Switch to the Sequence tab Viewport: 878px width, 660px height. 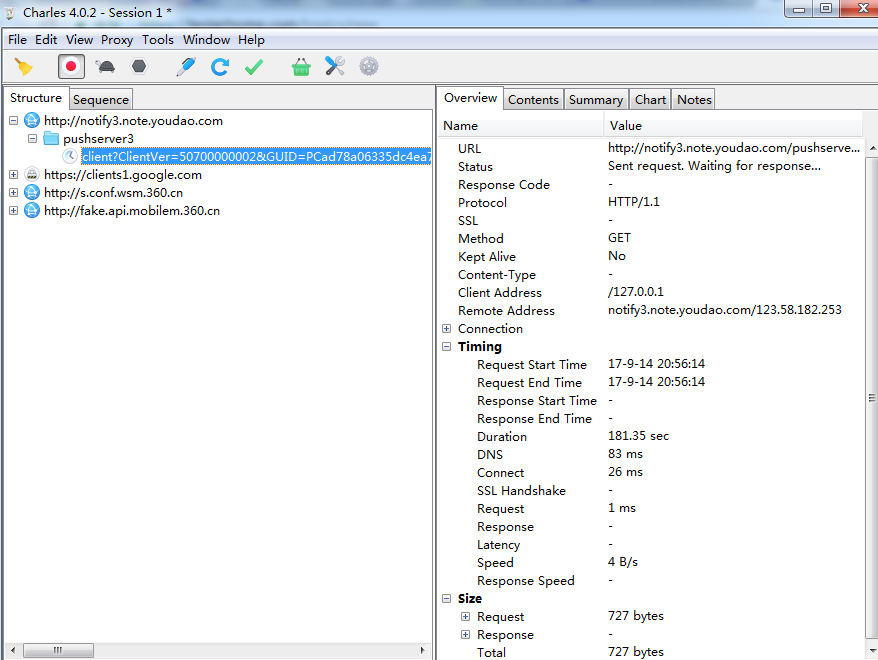pyautogui.click(x=101, y=100)
